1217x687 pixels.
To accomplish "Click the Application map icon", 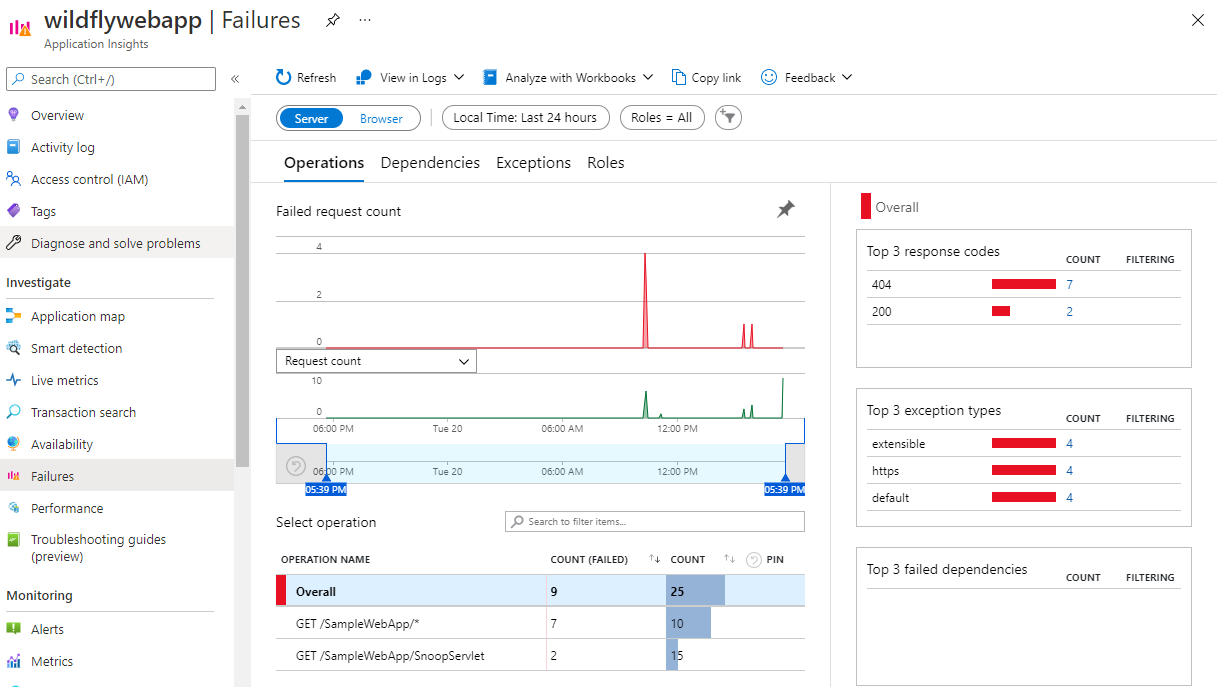I will (x=13, y=316).
